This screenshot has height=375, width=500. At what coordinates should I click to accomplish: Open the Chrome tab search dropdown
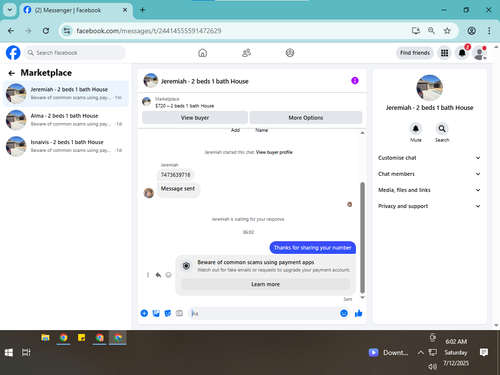click(x=10, y=10)
